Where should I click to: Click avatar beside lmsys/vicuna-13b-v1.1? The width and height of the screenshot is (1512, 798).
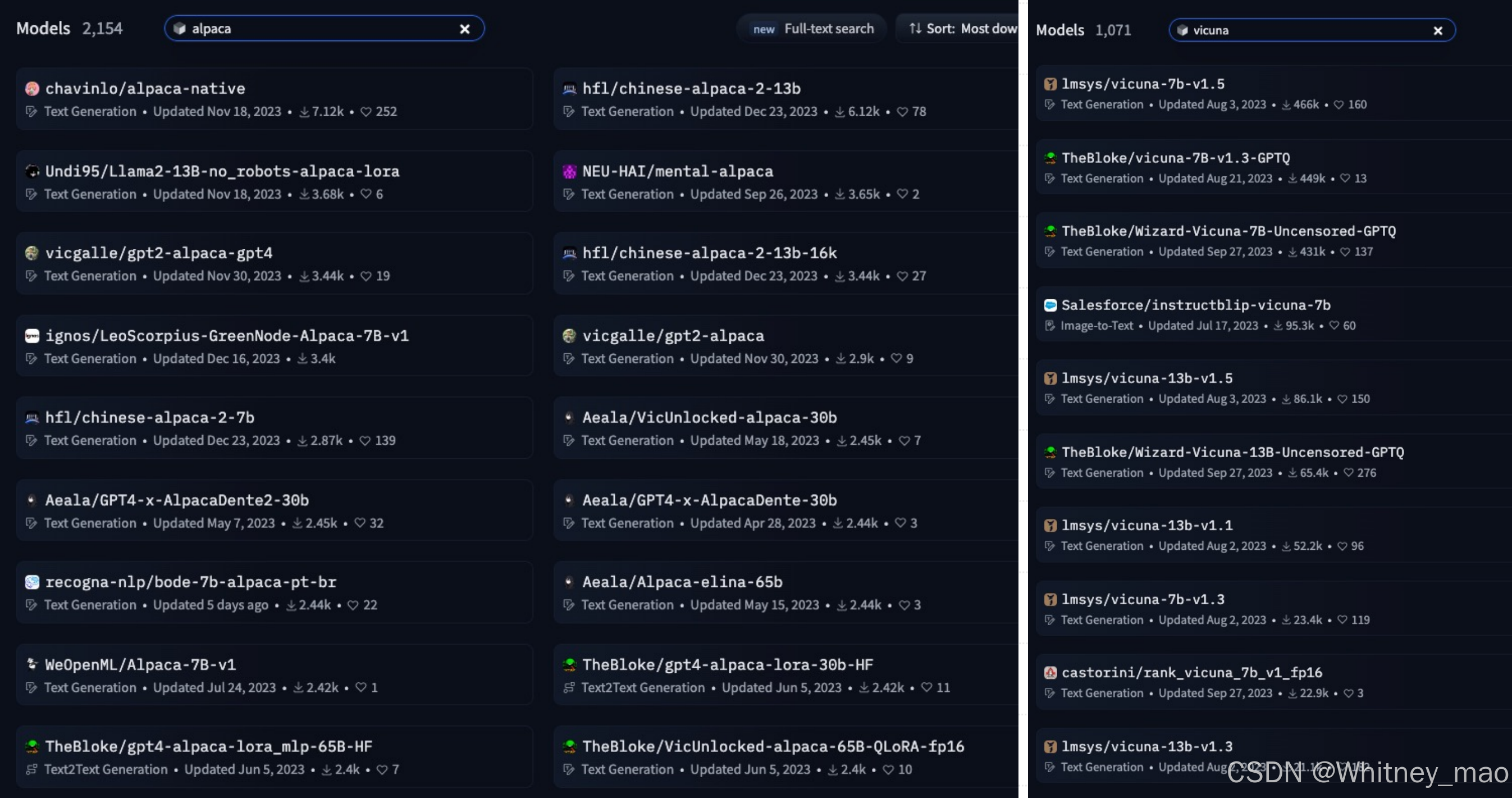coord(1050,526)
